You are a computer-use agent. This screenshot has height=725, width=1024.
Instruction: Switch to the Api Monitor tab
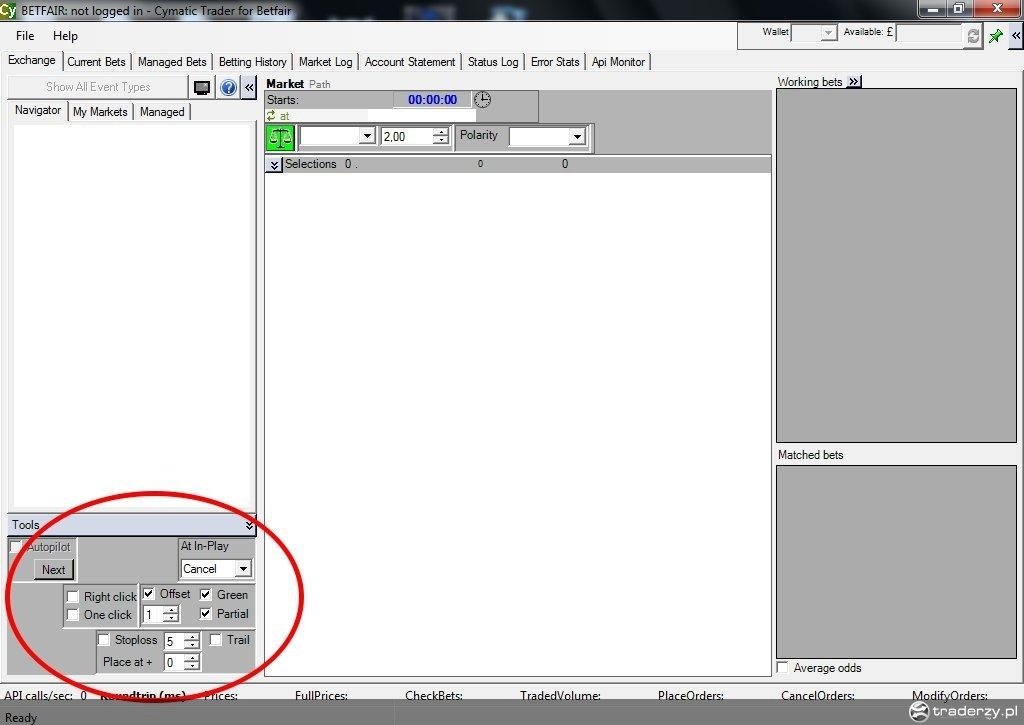click(x=618, y=62)
